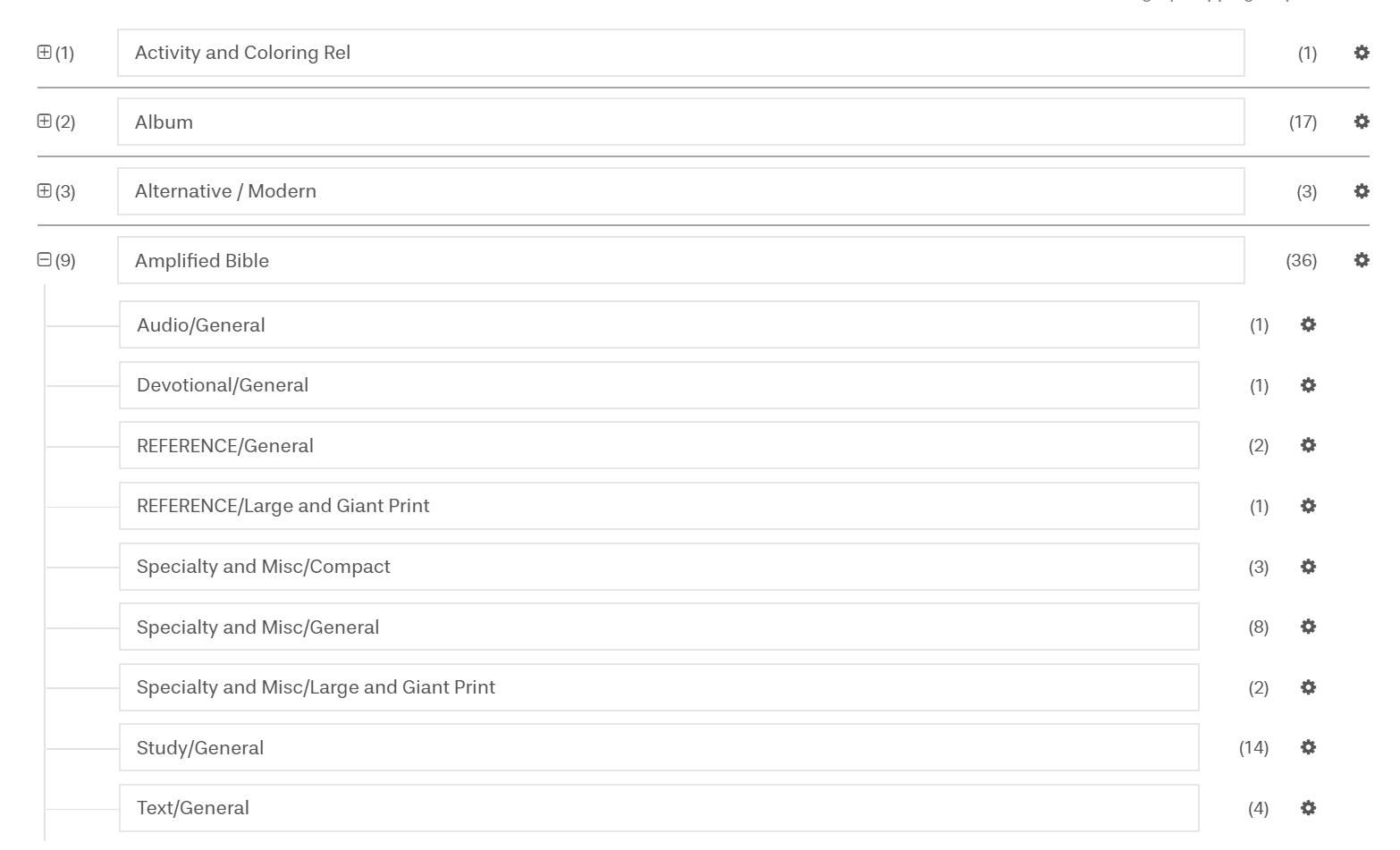1400x850 pixels.
Task: Click the Specialty and Misc/Large and Giant Print field
Action: point(658,687)
